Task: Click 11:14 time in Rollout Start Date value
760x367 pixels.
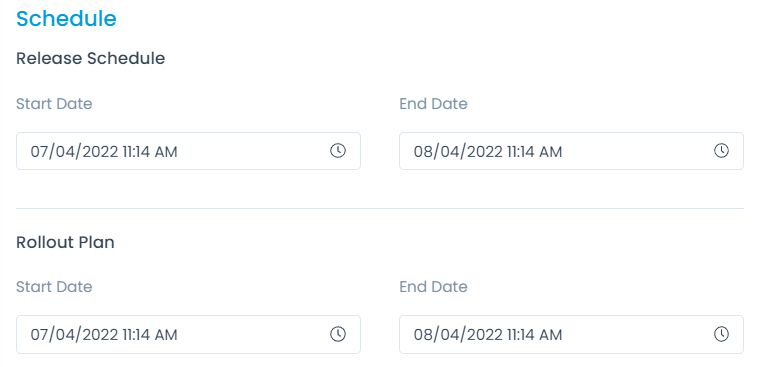Action: pyautogui.click(x=136, y=335)
